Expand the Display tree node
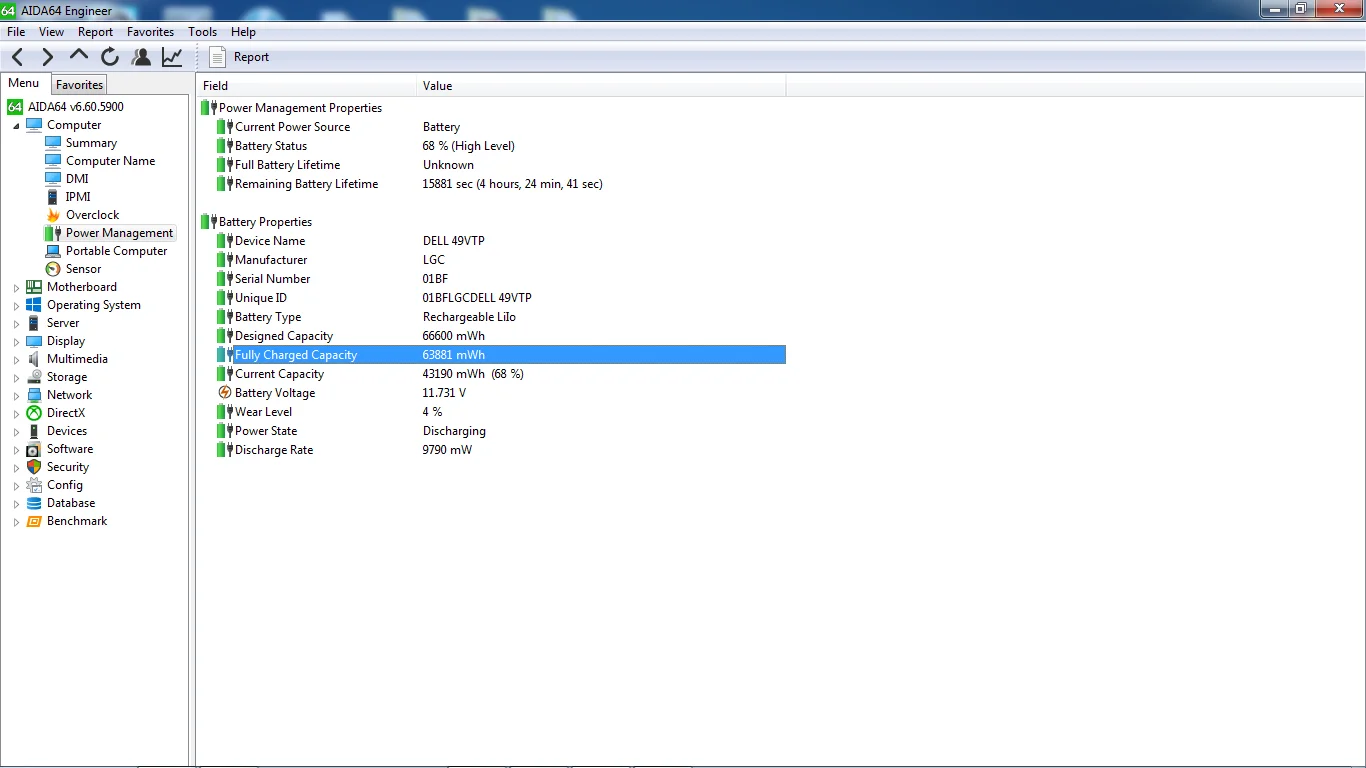1366x768 pixels. tap(16, 342)
